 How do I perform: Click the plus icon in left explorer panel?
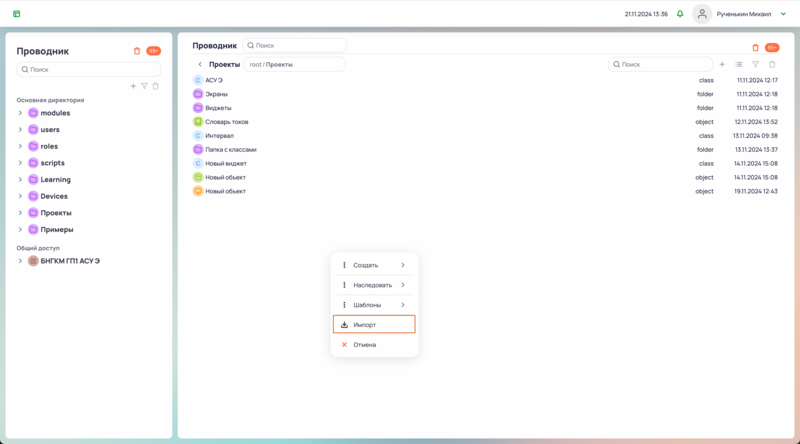[x=133, y=86]
